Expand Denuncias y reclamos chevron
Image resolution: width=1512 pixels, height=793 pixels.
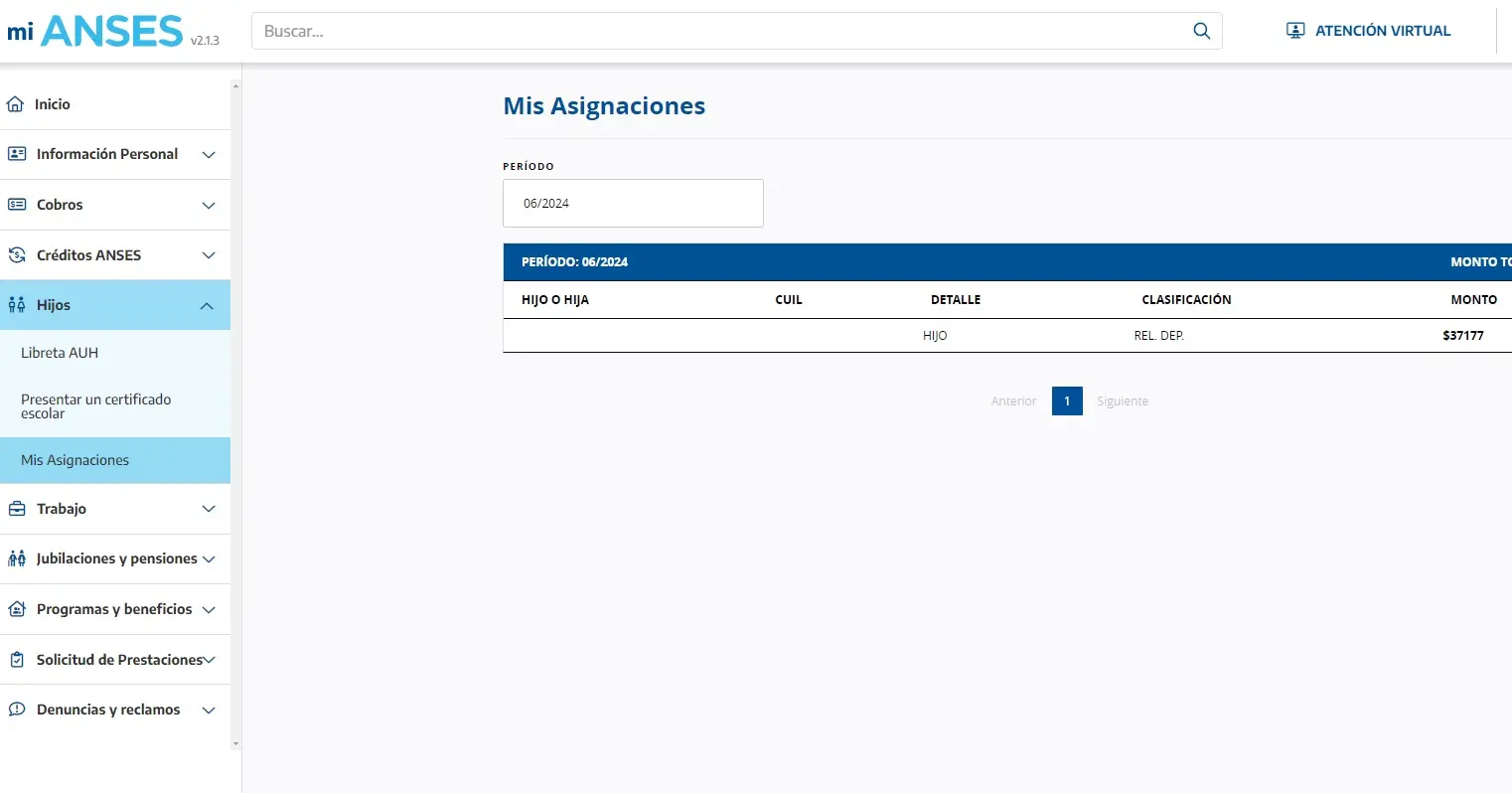(x=209, y=711)
